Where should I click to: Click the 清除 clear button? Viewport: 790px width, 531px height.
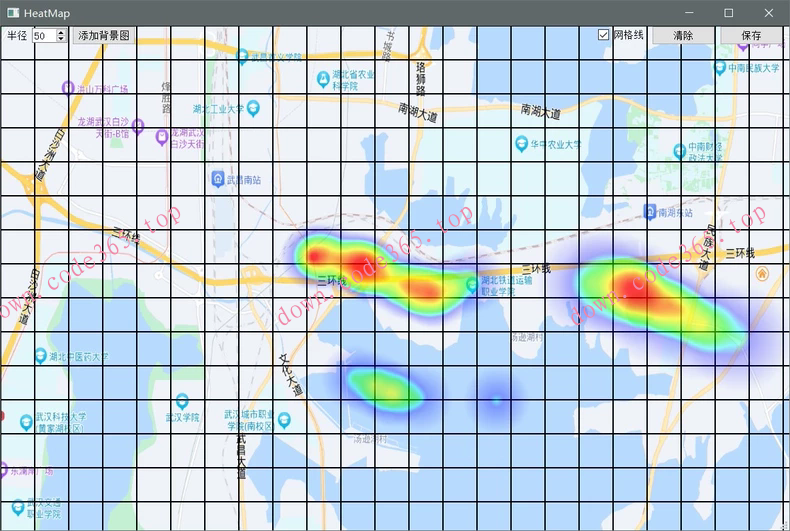(x=683, y=35)
